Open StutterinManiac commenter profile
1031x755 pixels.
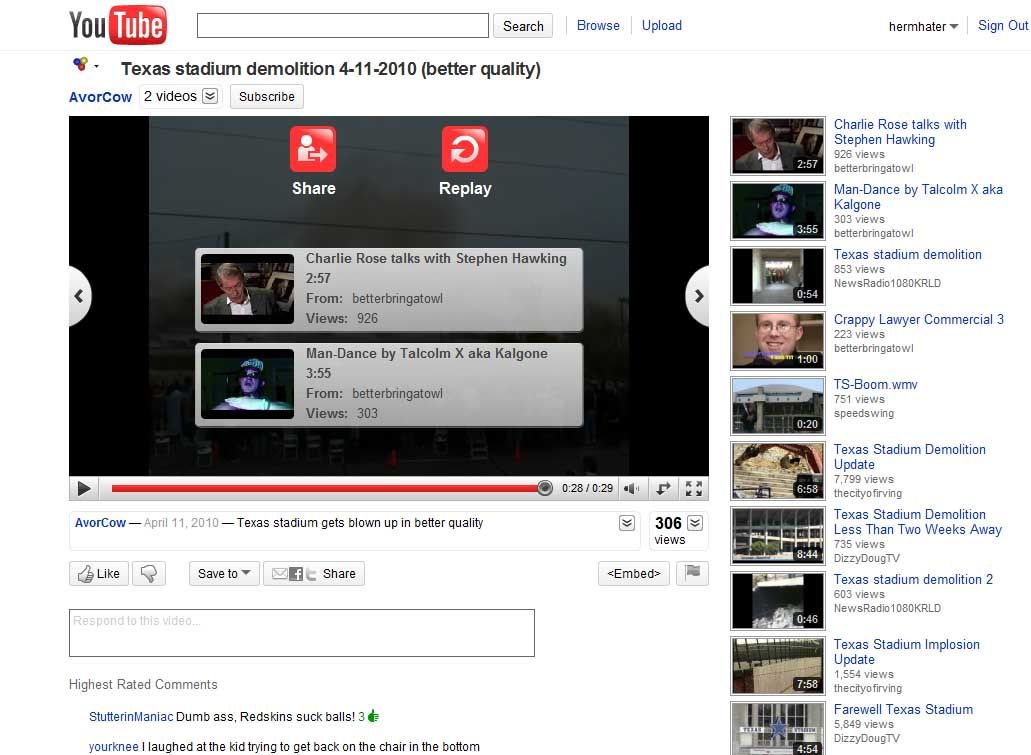pyautogui.click(x=131, y=717)
